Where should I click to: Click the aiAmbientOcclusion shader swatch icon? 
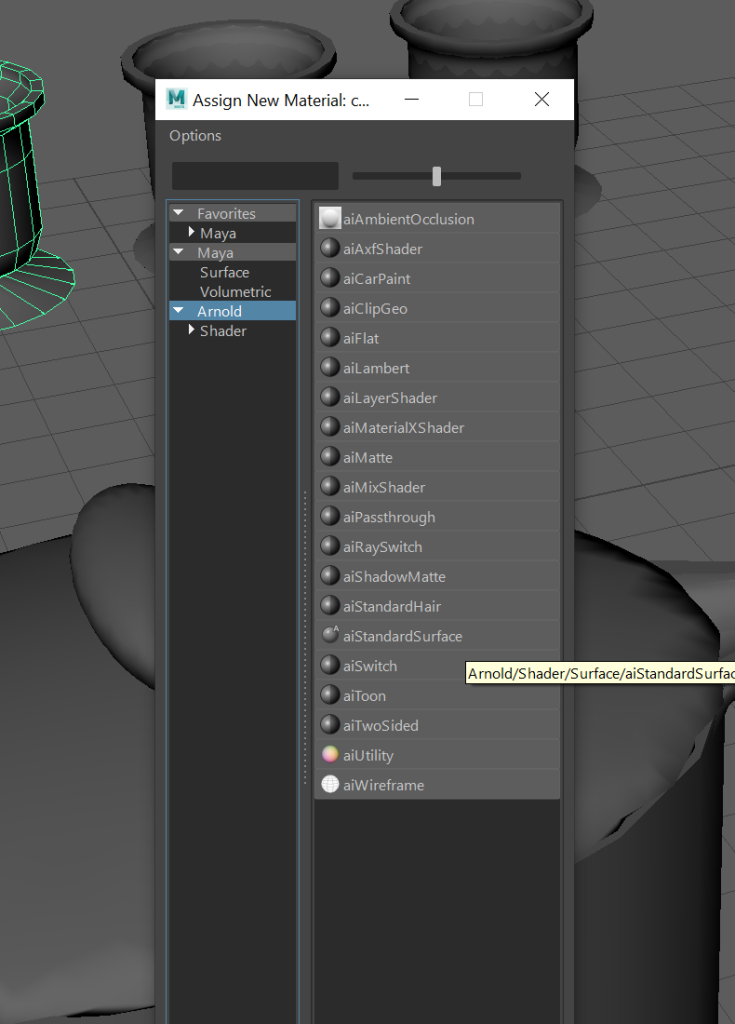click(x=330, y=218)
